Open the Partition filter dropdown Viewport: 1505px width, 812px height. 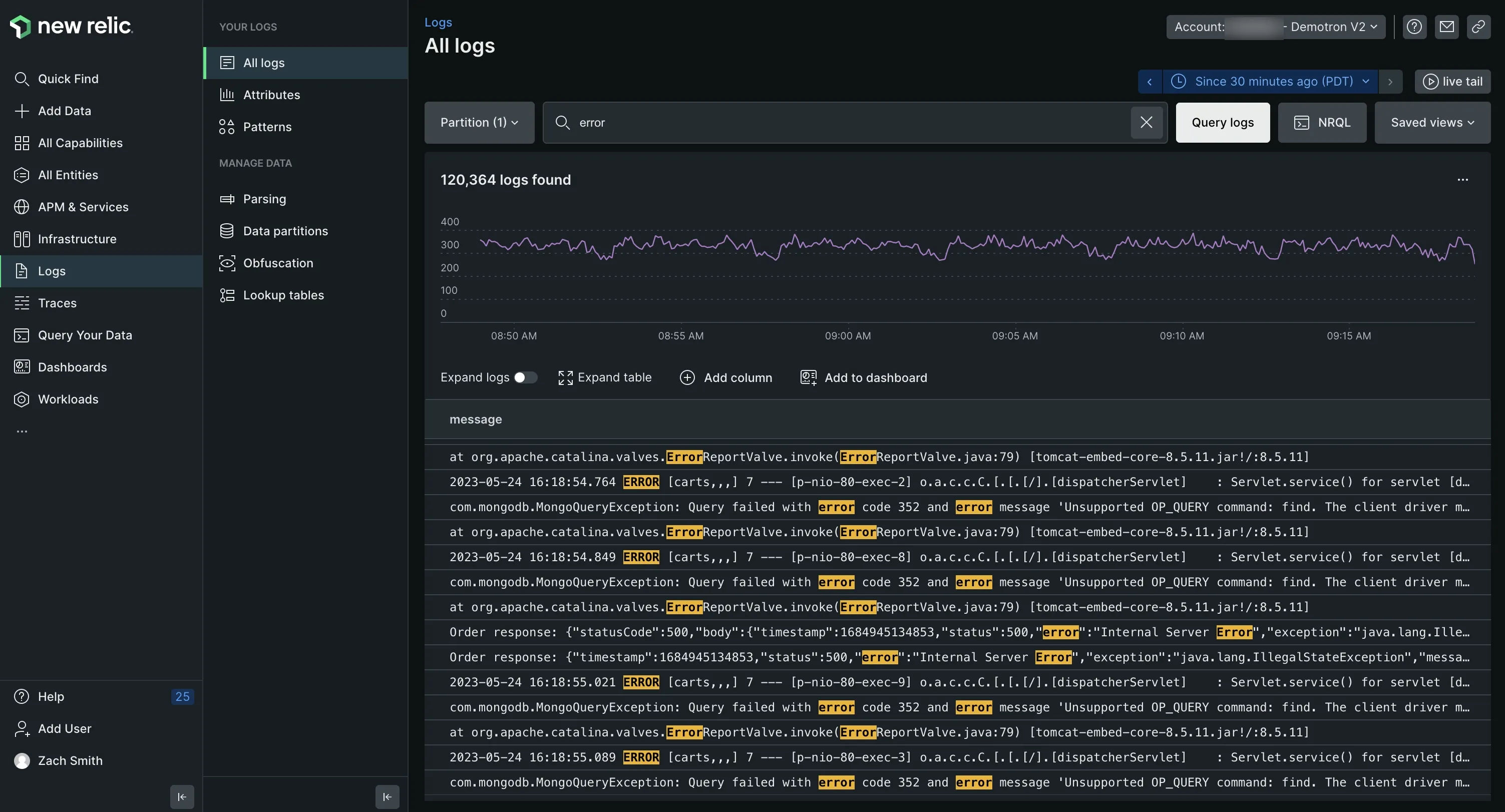tap(479, 123)
